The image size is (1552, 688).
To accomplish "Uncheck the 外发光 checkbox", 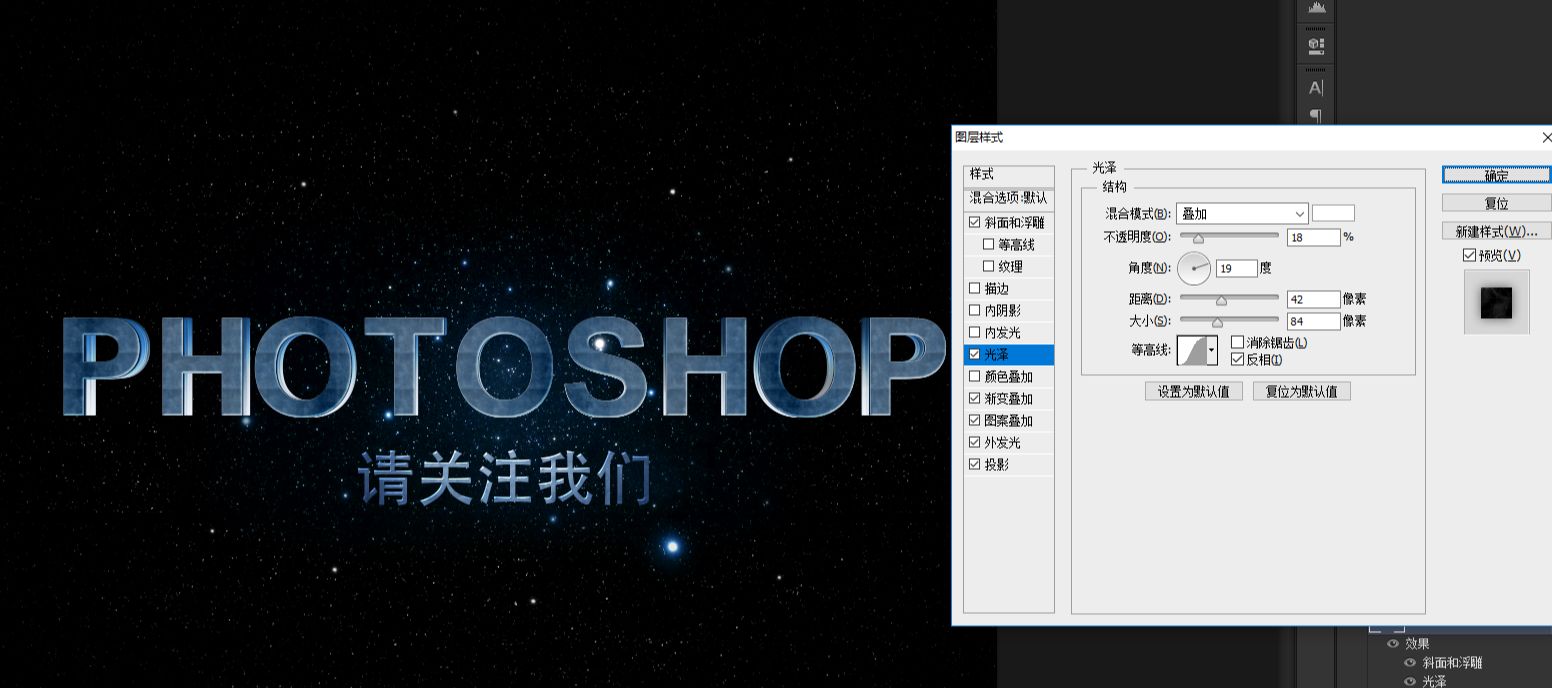I will click(x=975, y=443).
